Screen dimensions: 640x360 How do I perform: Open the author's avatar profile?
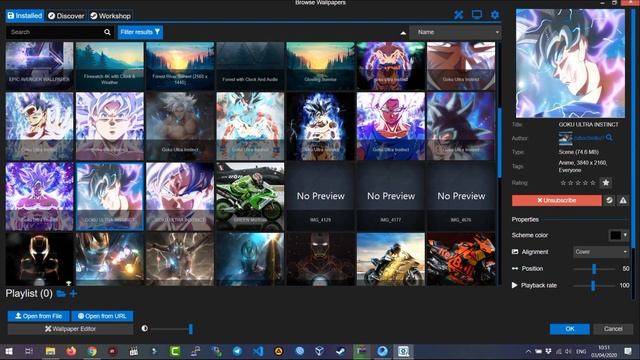pos(565,138)
